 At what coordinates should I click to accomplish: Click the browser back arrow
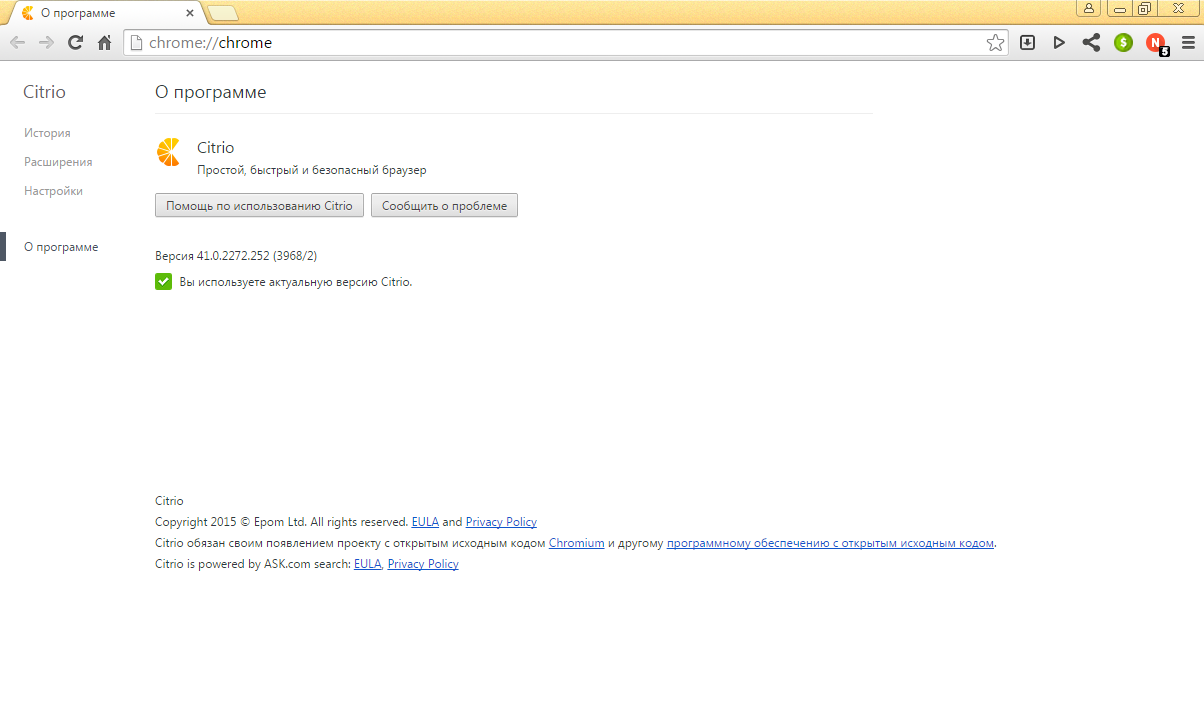[17, 43]
